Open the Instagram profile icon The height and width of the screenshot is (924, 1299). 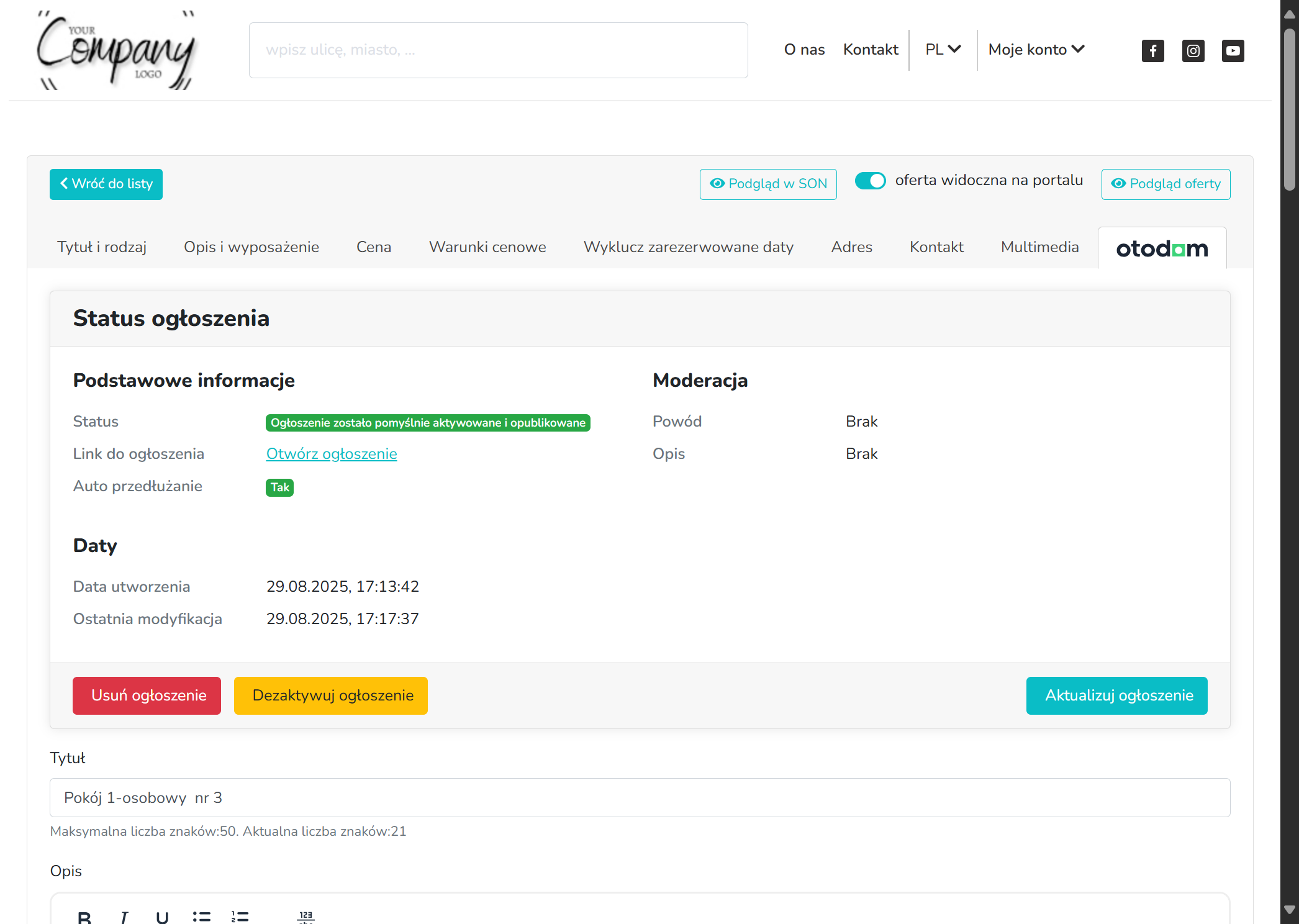click(1193, 50)
